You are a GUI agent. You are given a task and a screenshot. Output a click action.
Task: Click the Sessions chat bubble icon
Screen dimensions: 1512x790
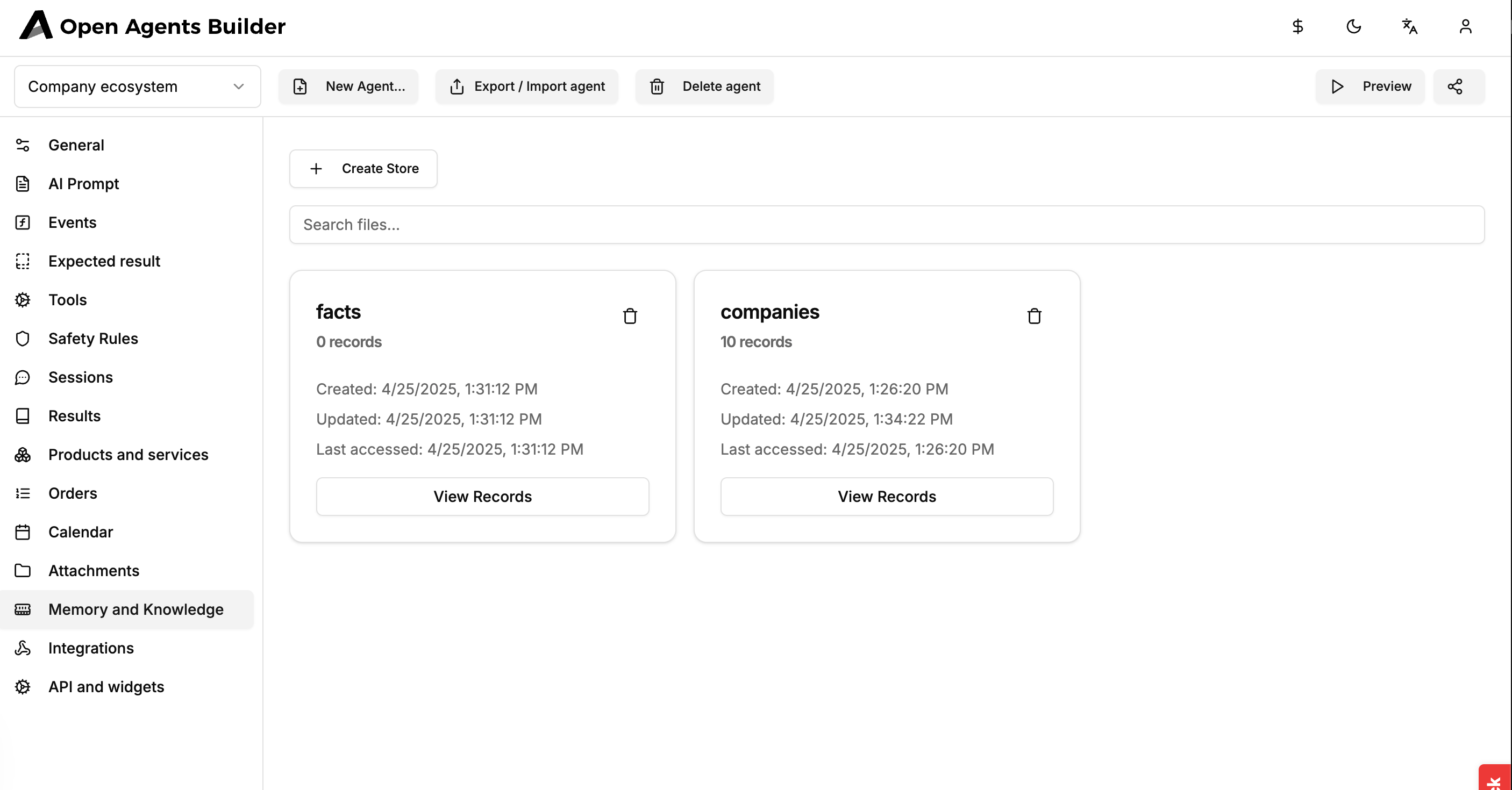coord(22,377)
